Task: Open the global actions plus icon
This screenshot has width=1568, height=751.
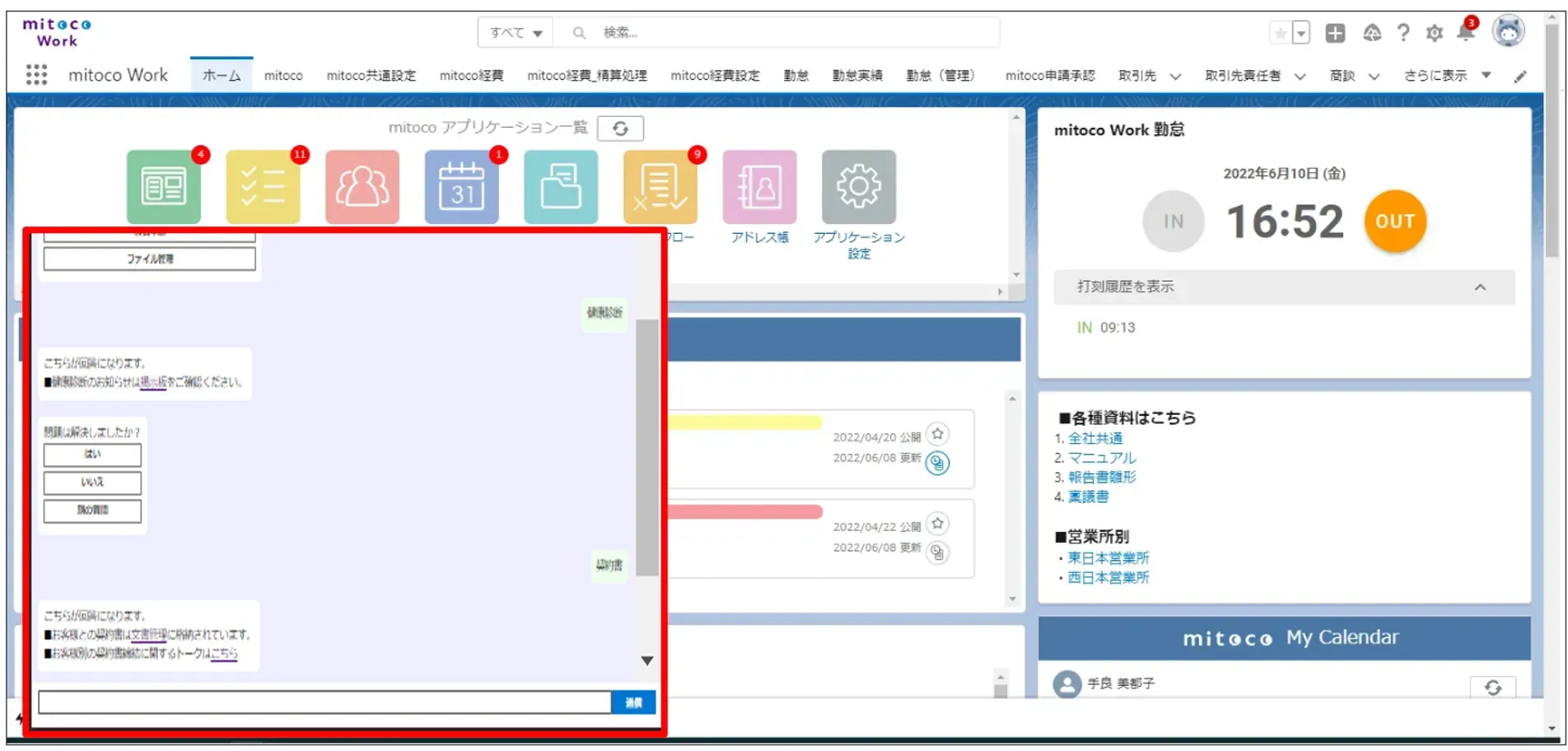Action: click(1335, 33)
